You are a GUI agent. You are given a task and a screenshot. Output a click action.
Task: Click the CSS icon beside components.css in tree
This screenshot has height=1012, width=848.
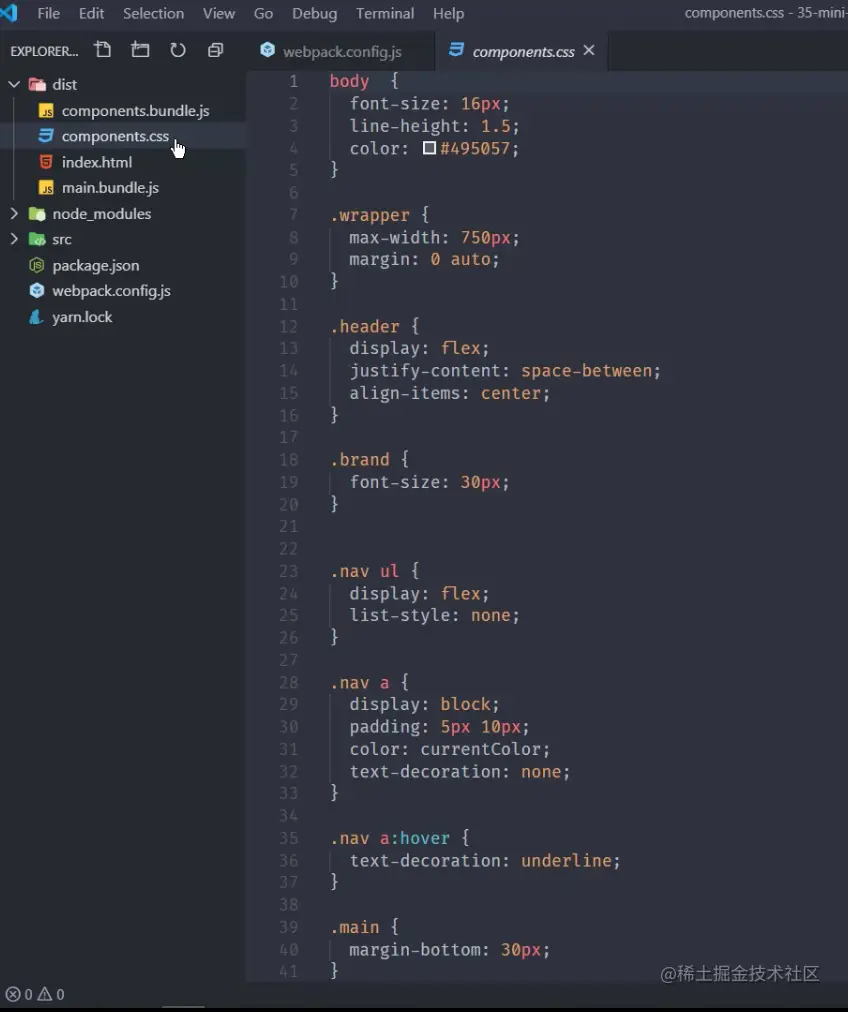[46, 136]
